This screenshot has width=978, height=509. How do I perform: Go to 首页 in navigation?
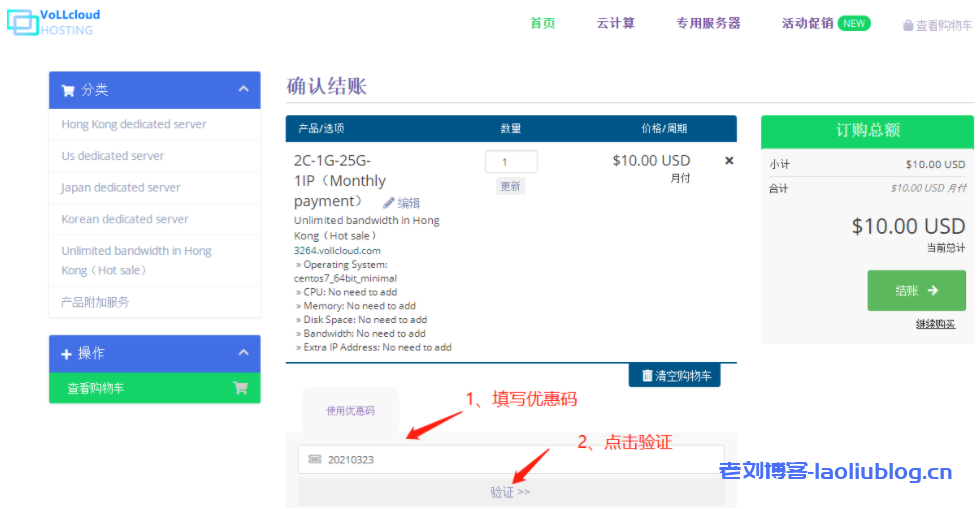(x=543, y=23)
